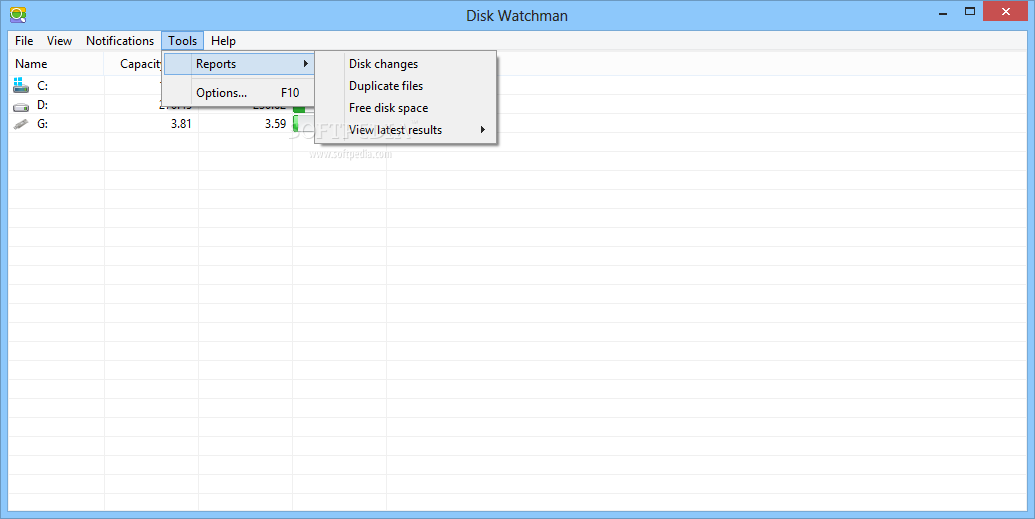The image size is (1035, 519).
Task: Select the D: hard drive icon
Action: pos(21,106)
